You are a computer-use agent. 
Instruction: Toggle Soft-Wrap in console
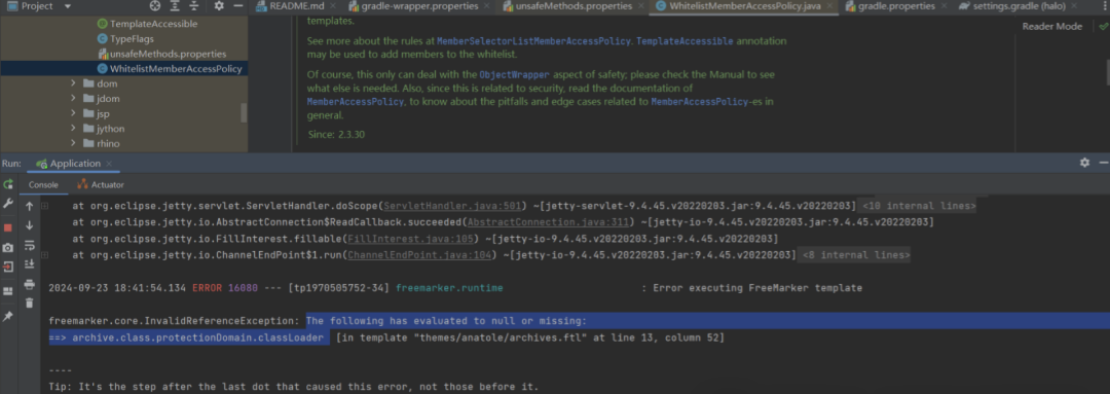pos(29,245)
